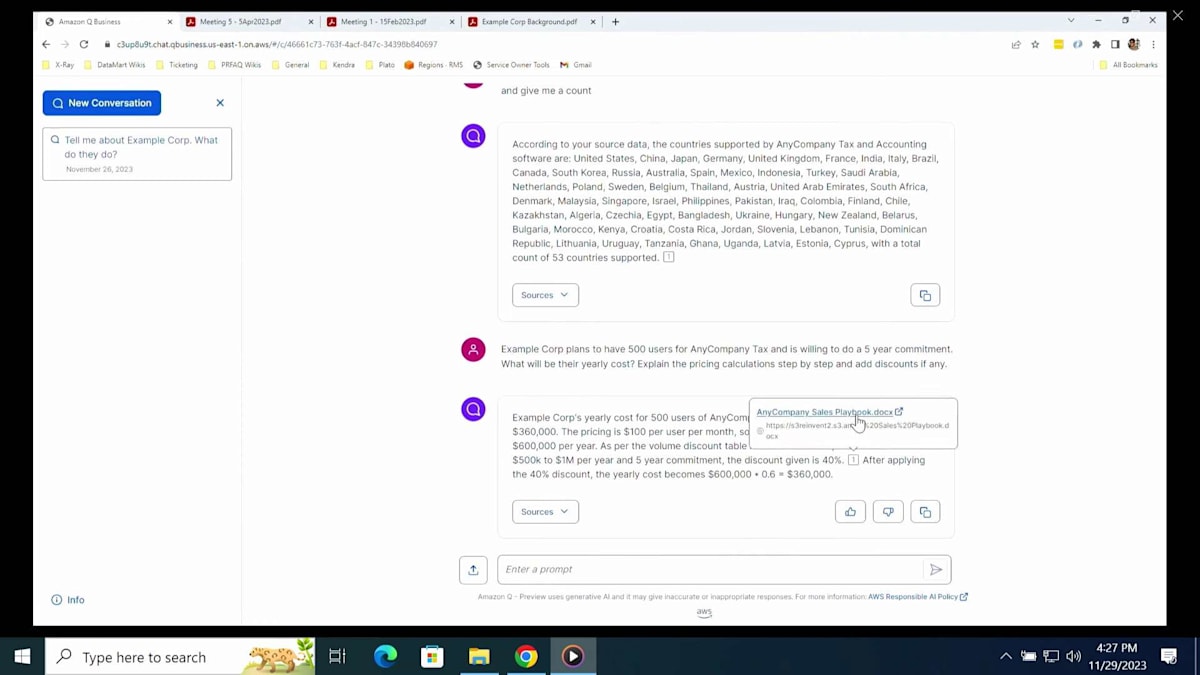The image size is (1200, 675).
Task: Open the Ticketing bookmark folder
Action: [x=176, y=65]
